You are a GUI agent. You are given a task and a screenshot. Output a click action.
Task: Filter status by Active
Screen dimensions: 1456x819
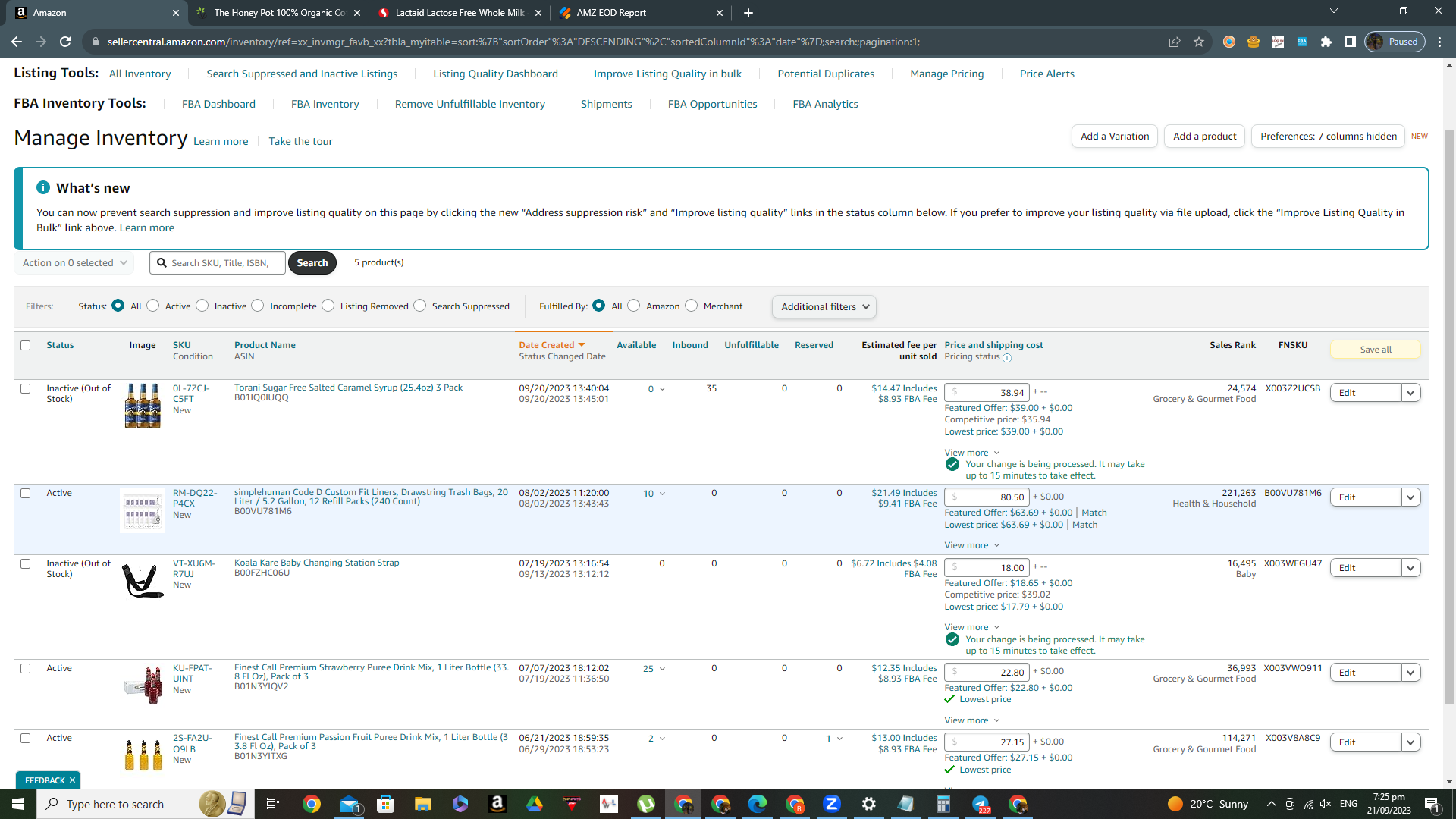pyautogui.click(x=153, y=306)
